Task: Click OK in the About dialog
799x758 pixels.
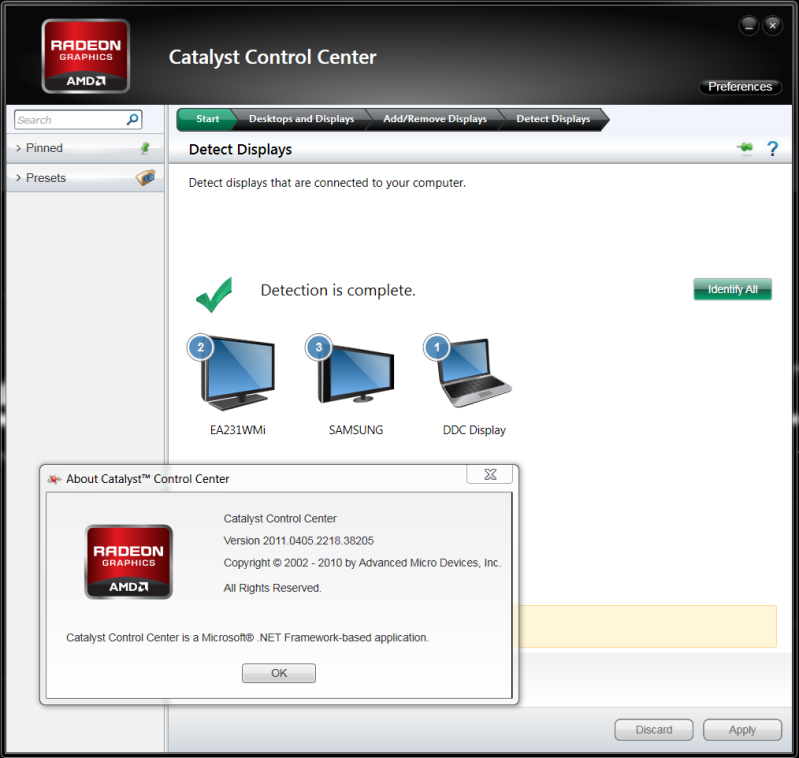Action: click(279, 673)
